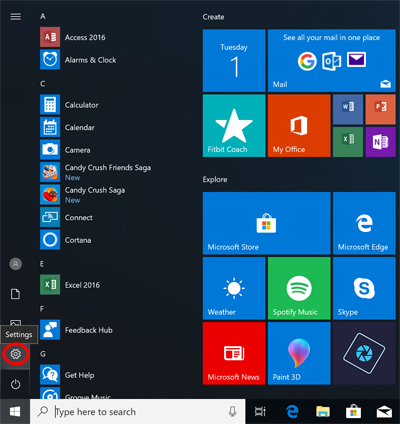Open File Explorer from the taskbar
Viewport: 400px width, 424px height.
pos(323,412)
